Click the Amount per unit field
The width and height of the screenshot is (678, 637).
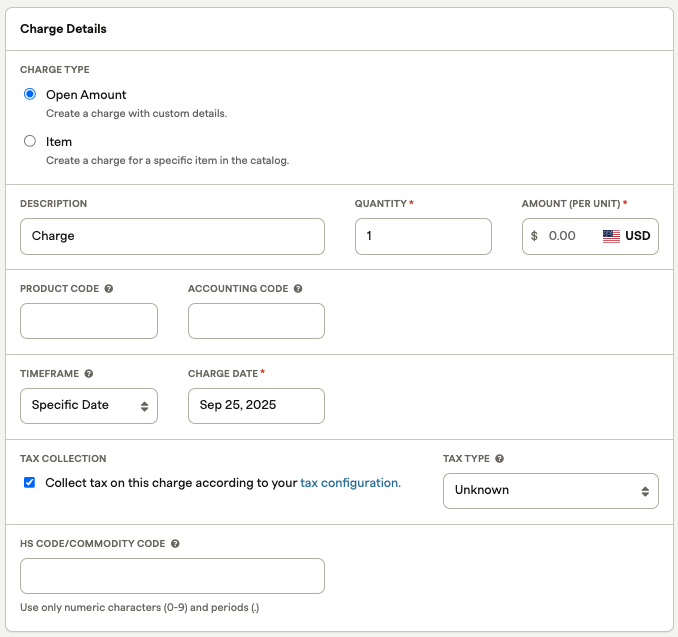click(x=565, y=237)
